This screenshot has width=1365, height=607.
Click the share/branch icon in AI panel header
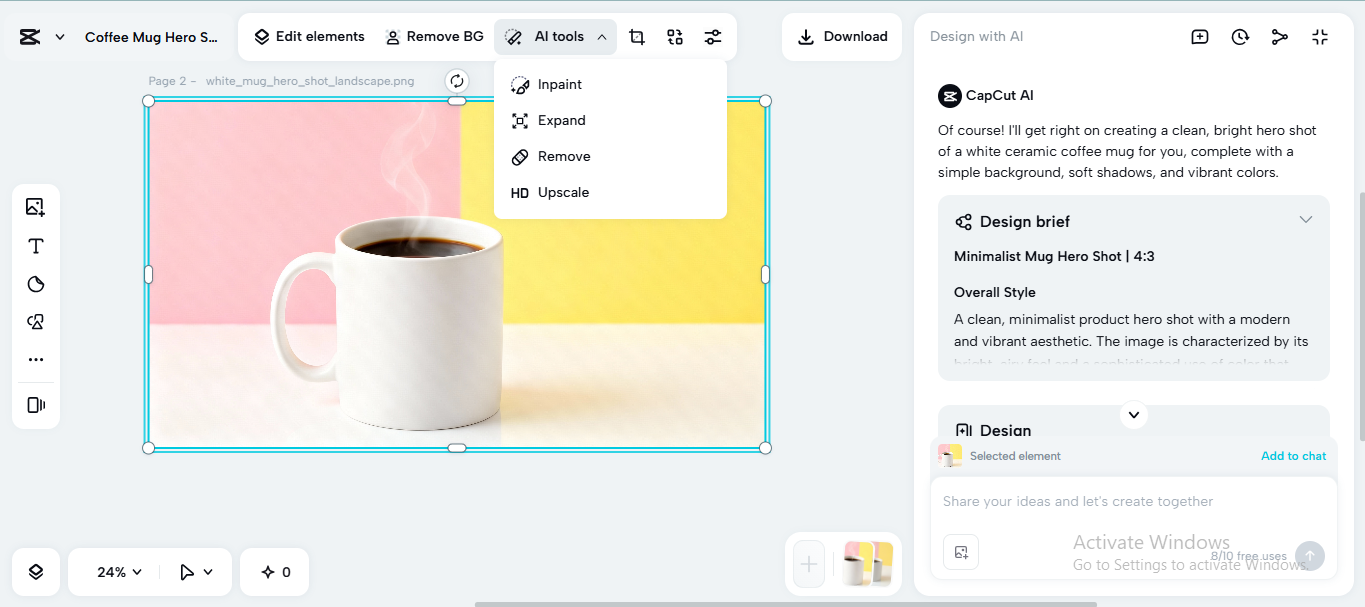pyautogui.click(x=1280, y=37)
